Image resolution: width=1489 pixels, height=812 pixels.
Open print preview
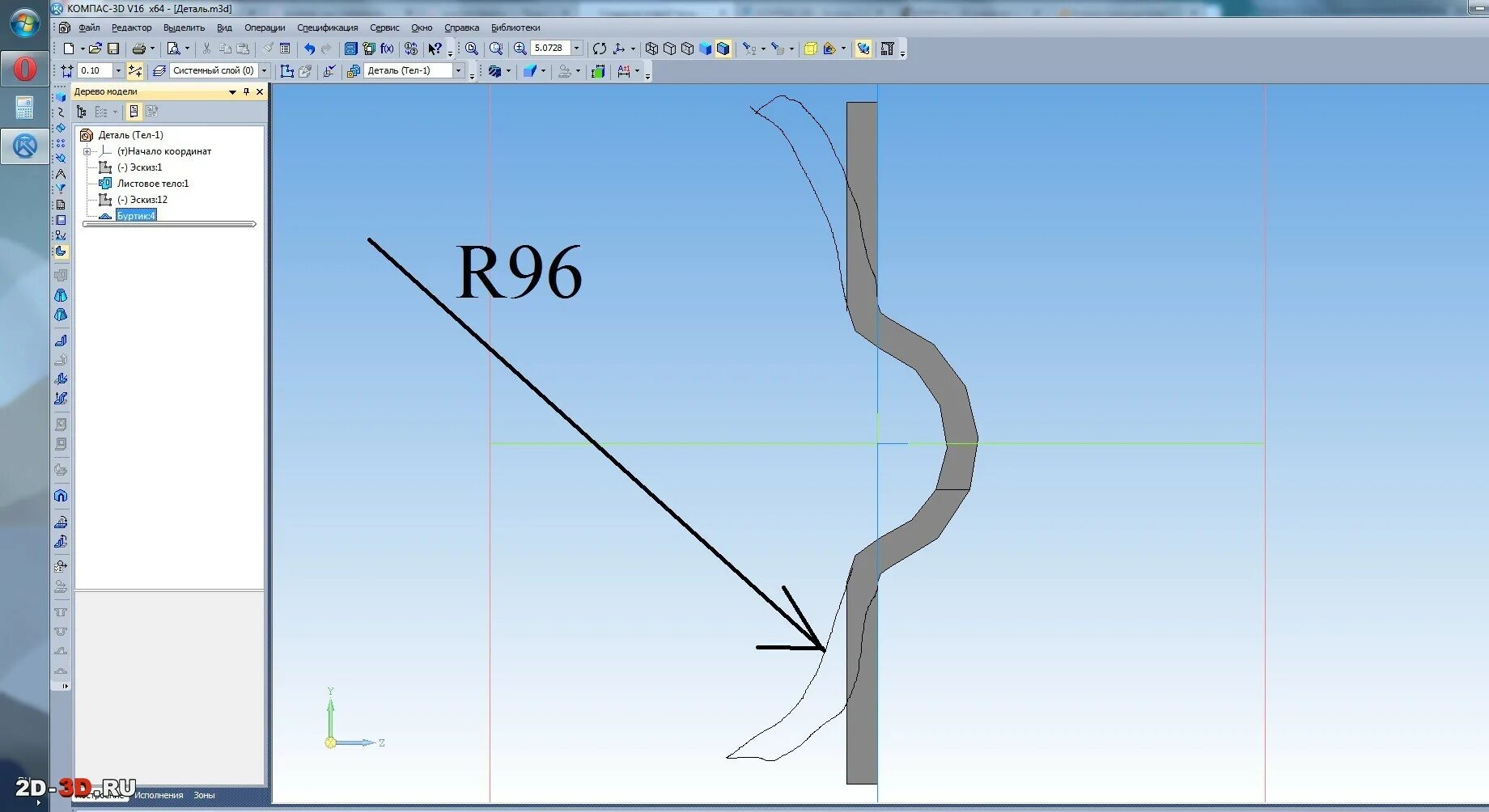click(x=173, y=49)
